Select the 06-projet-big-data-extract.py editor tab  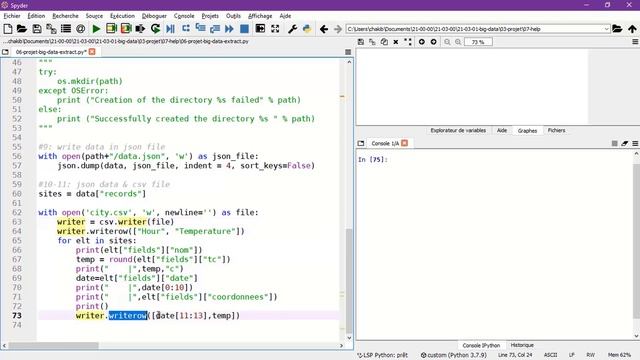pos(51,52)
